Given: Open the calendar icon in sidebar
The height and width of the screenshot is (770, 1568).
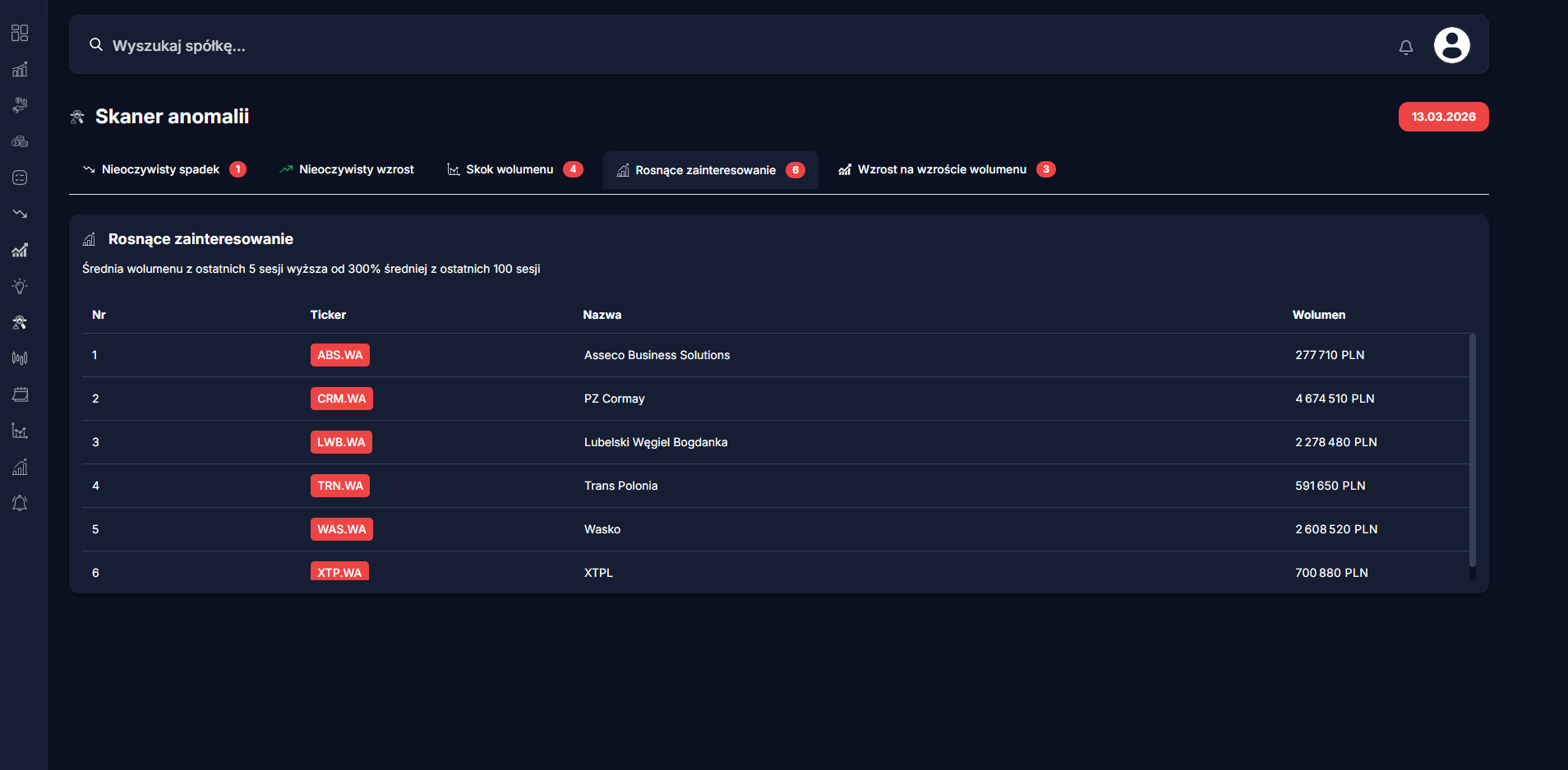Looking at the screenshot, I should click(x=20, y=394).
